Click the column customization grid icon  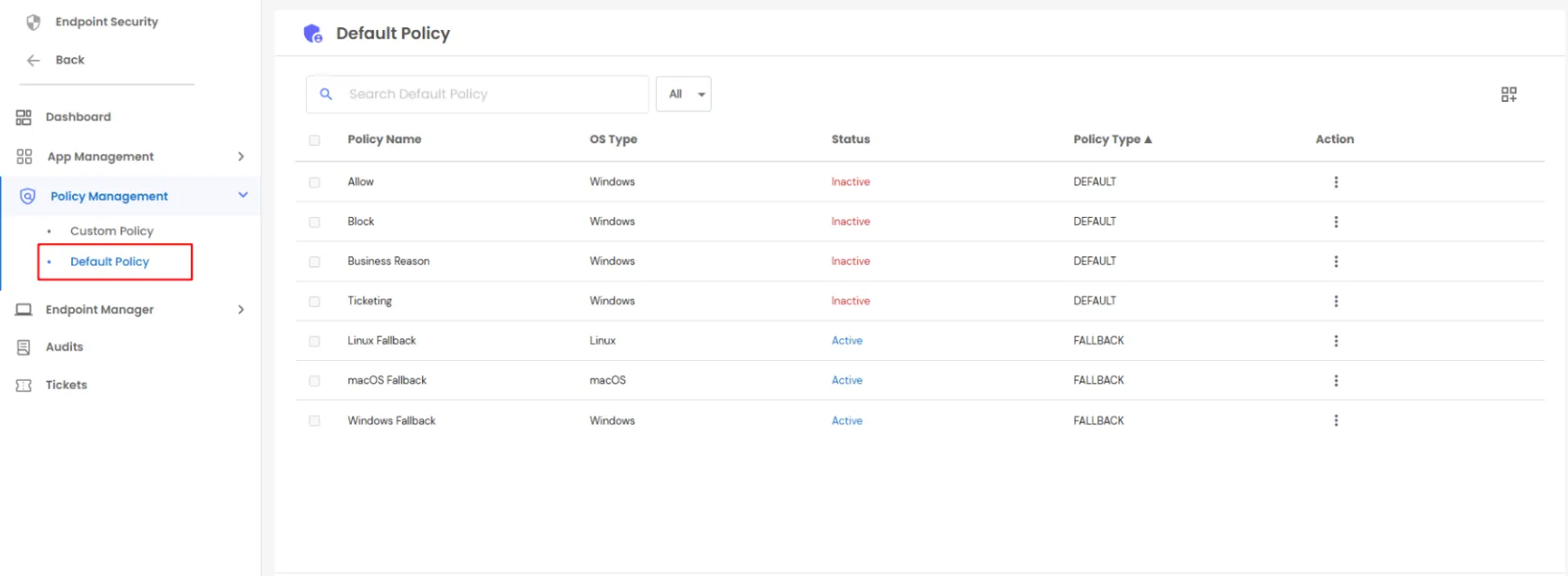(1508, 94)
